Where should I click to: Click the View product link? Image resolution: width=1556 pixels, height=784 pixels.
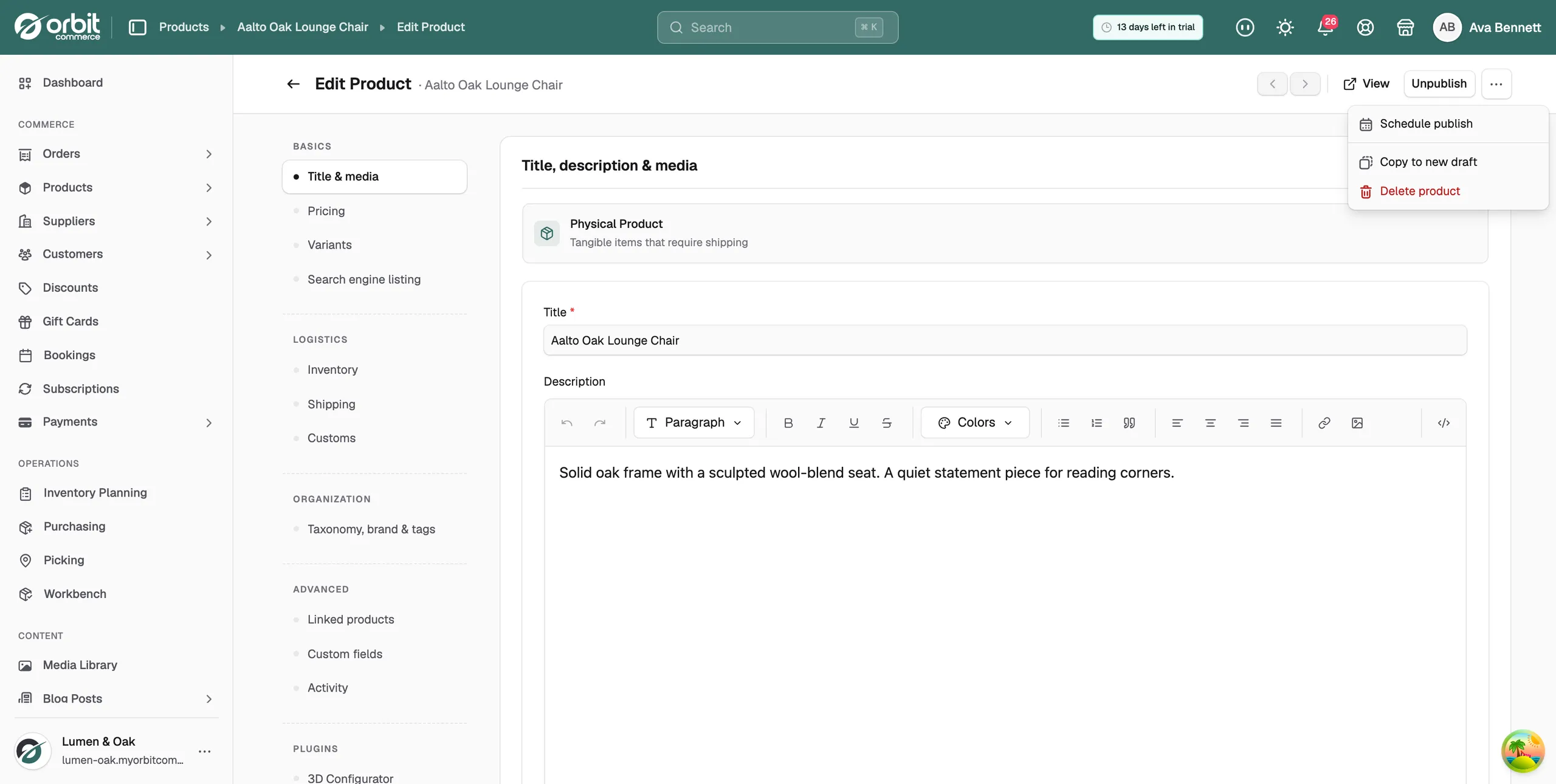click(1366, 84)
